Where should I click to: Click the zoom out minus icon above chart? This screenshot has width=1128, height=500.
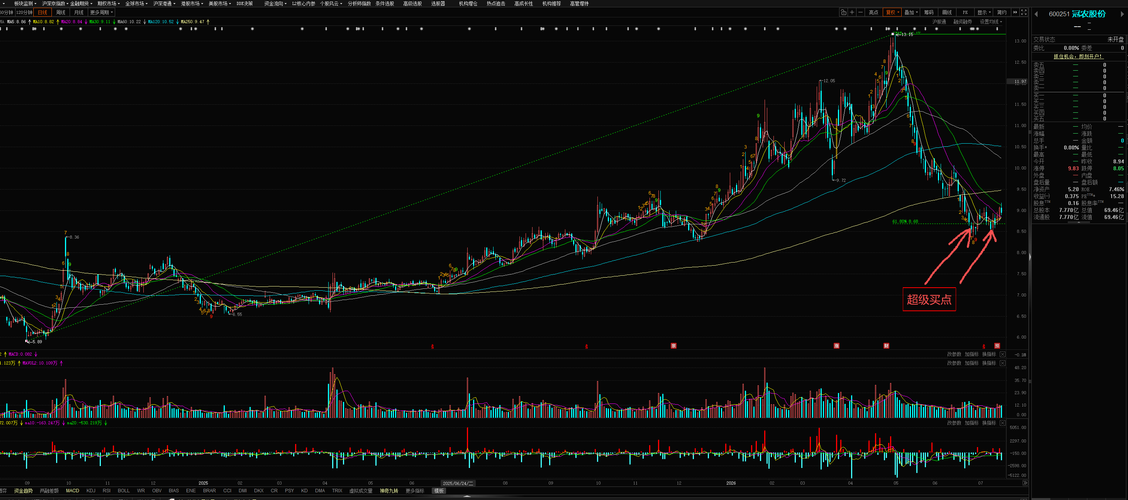[x=860, y=12]
